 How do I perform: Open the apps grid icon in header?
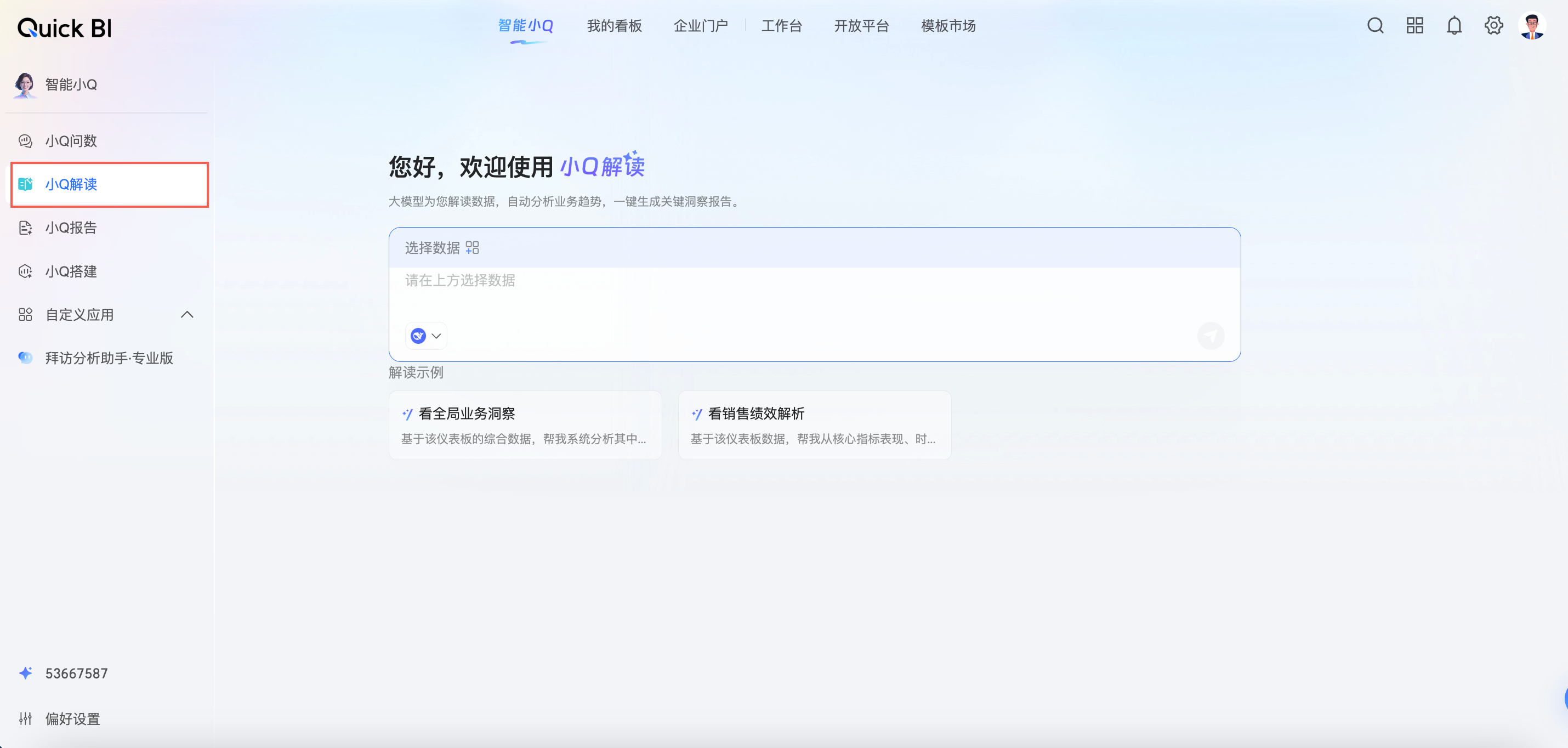point(1414,26)
